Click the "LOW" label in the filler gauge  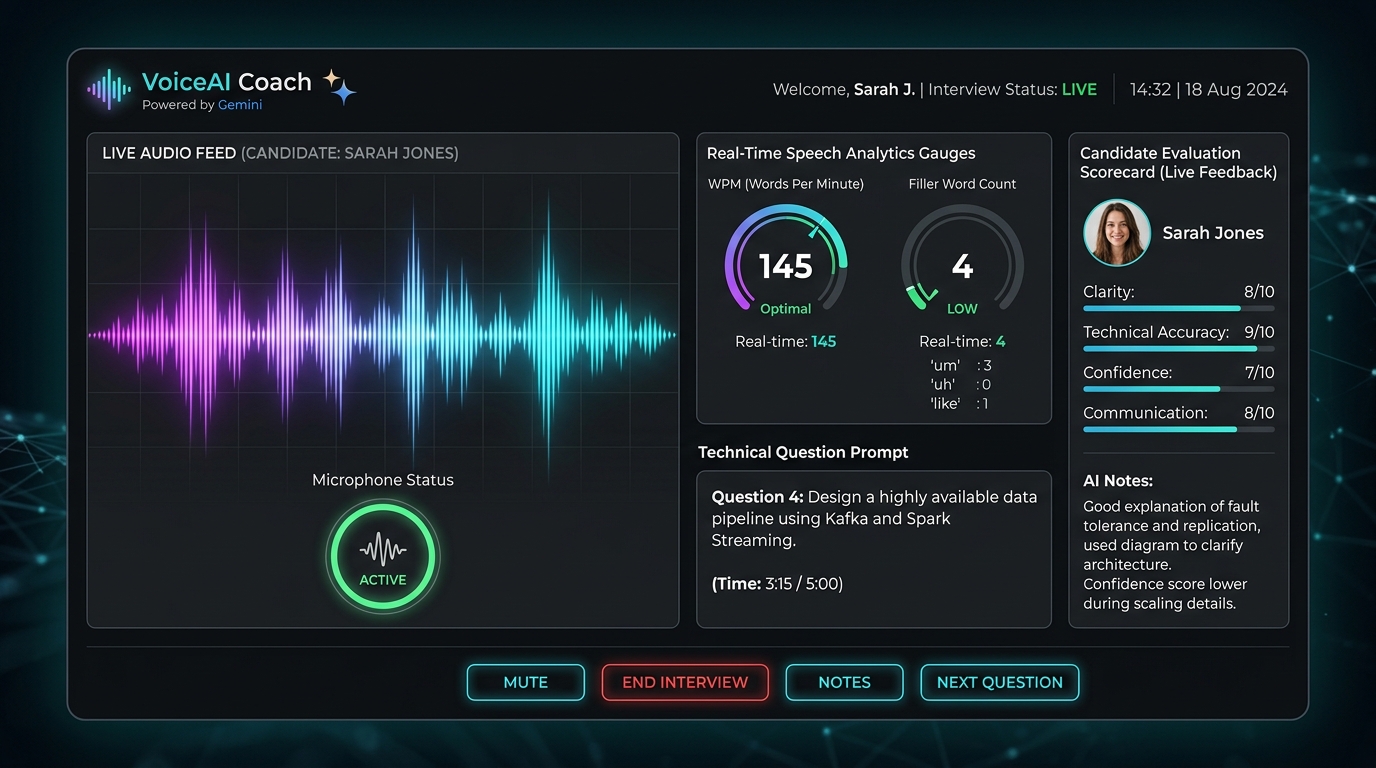(x=962, y=309)
